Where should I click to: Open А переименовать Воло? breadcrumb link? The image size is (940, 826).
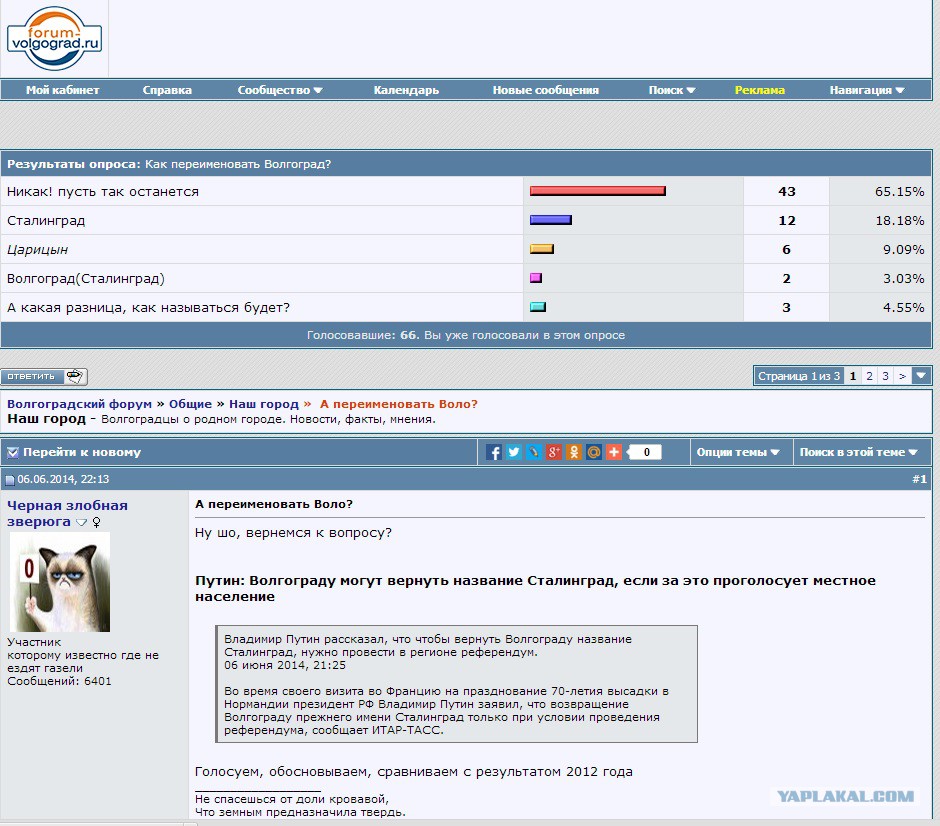pos(399,404)
